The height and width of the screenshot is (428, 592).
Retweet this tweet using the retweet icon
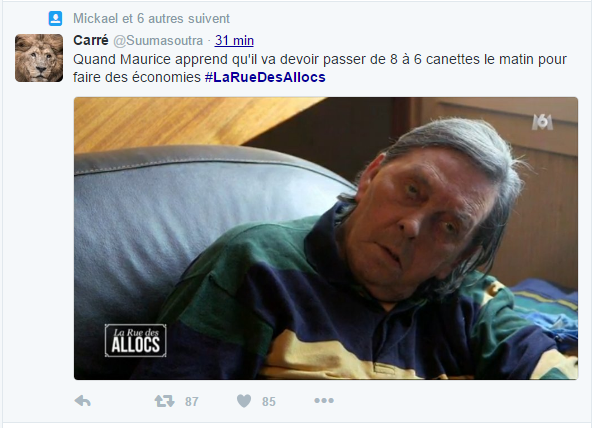[165, 401]
